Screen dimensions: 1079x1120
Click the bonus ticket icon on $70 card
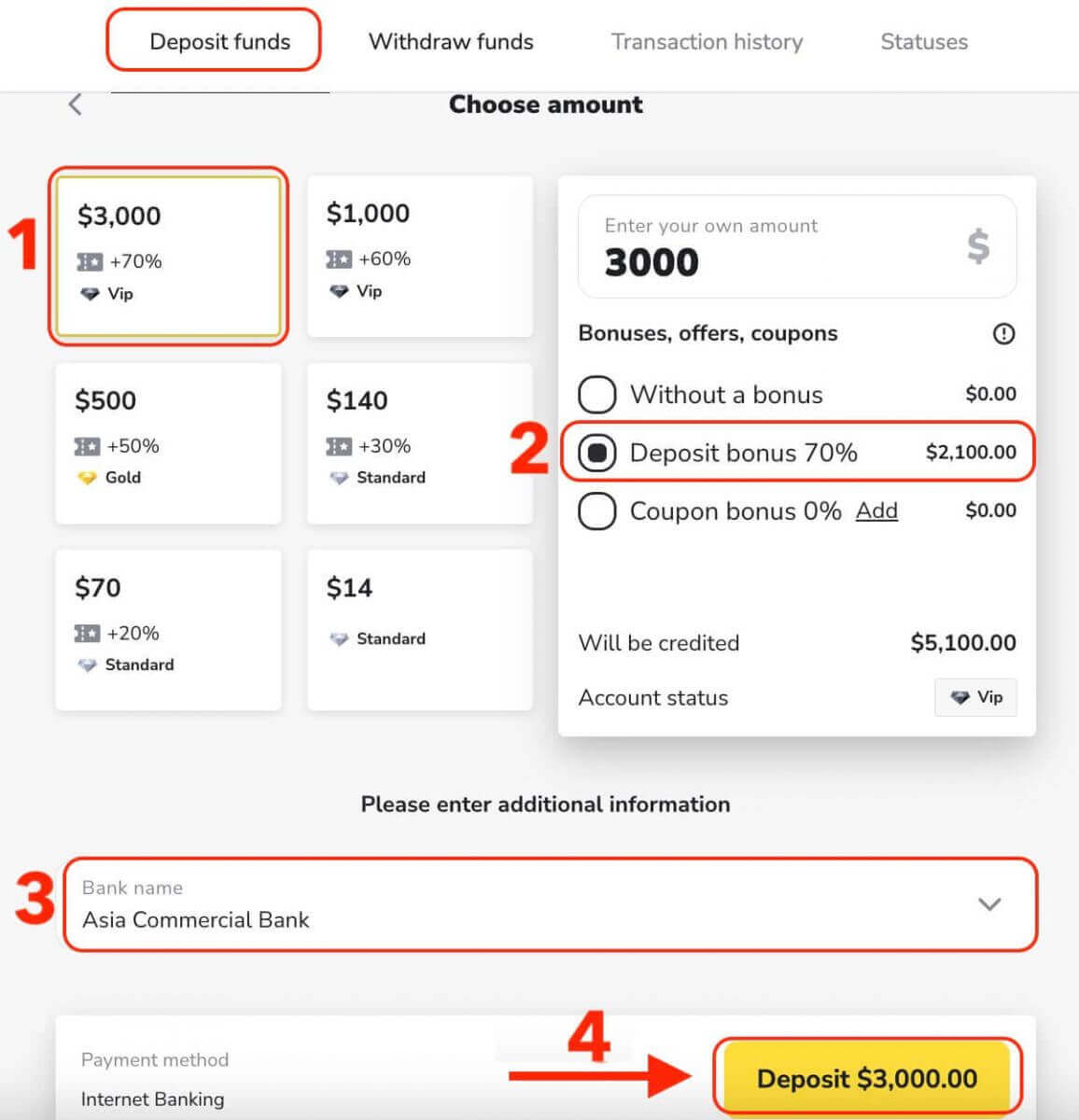coord(87,634)
